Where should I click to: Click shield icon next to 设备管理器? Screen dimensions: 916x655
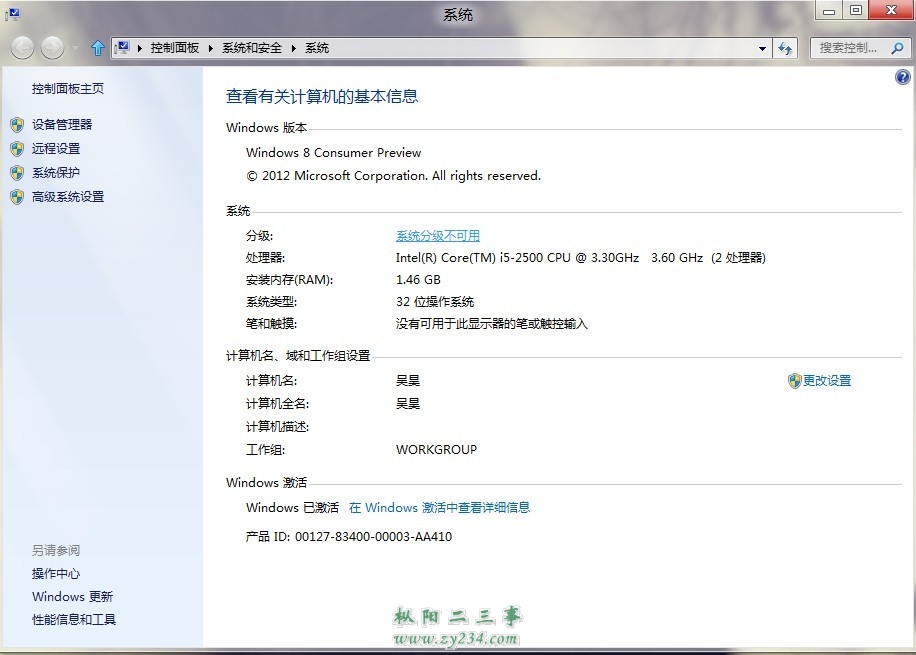pyautogui.click(x=17, y=124)
